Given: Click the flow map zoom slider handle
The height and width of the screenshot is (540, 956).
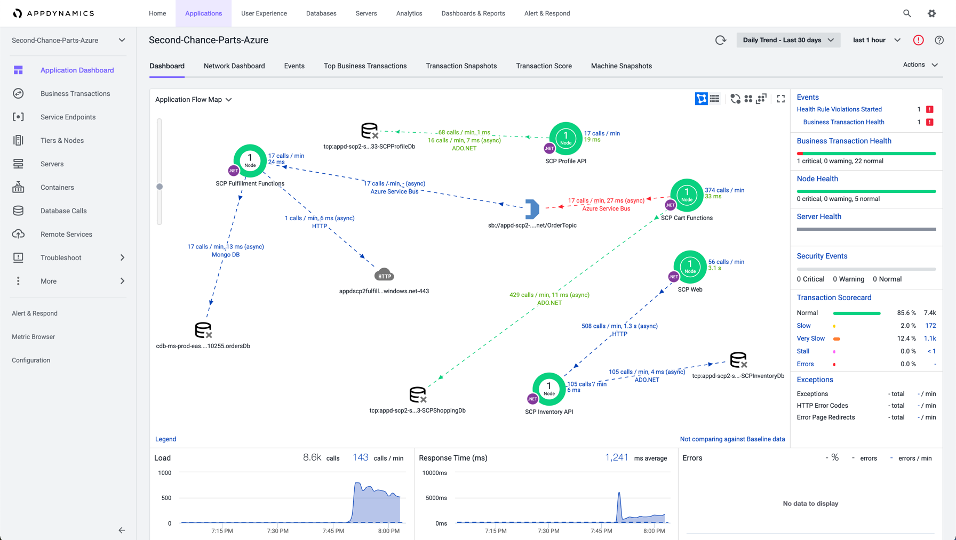Looking at the screenshot, I should (160, 187).
